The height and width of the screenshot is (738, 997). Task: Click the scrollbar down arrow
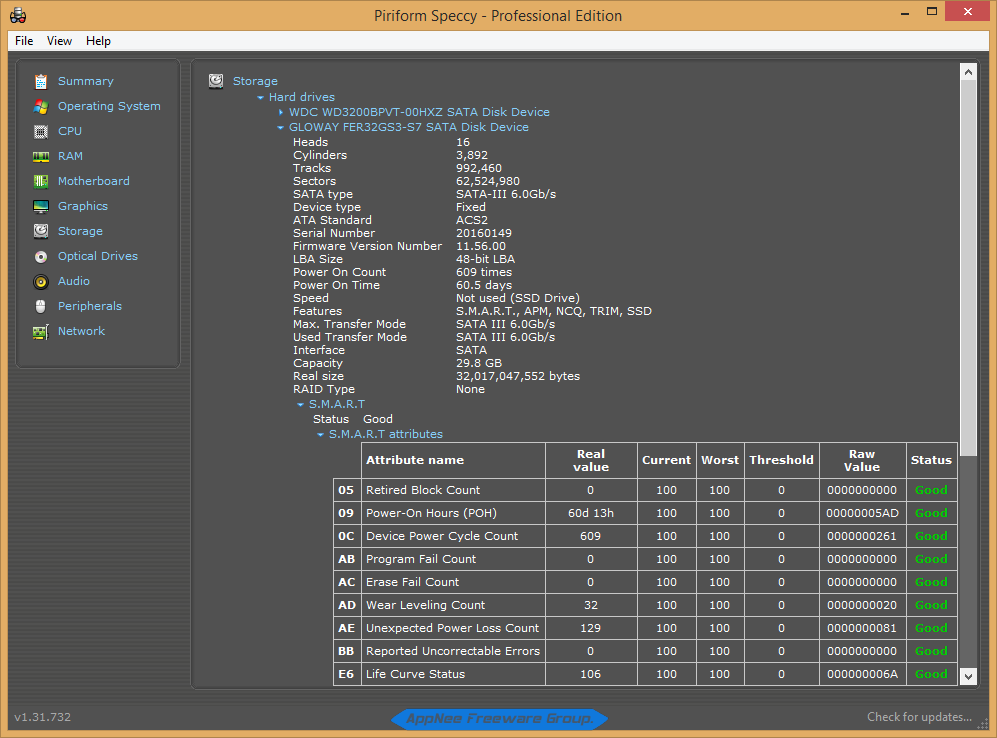[968, 676]
